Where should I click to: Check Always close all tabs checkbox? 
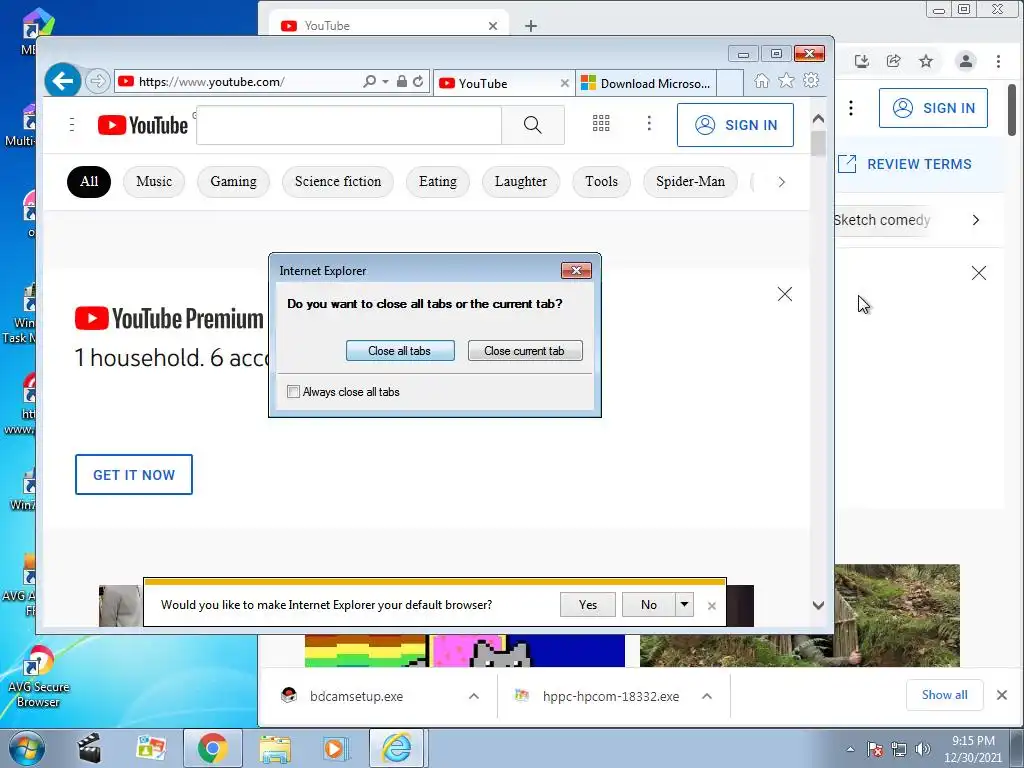pos(293,392)
